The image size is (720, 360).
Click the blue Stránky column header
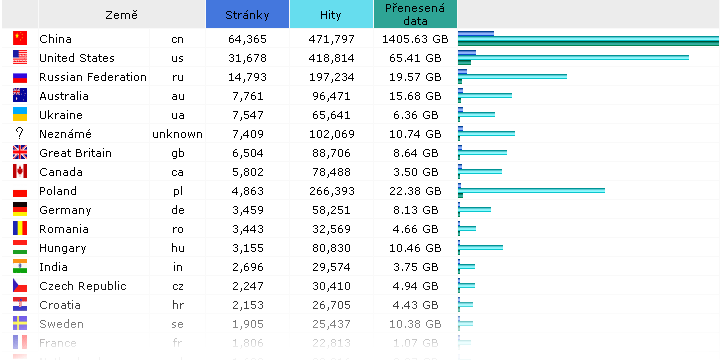pos(248,14)
